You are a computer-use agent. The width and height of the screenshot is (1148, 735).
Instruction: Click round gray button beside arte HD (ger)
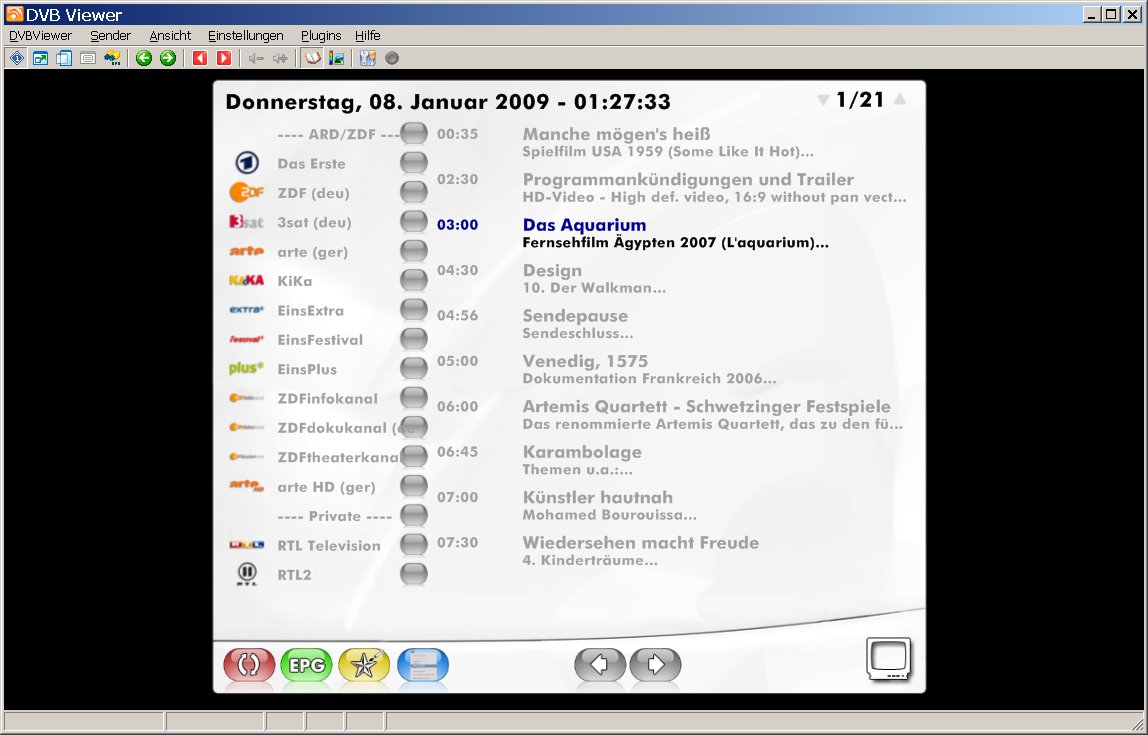pyautogui.click(x=414, y=486)
